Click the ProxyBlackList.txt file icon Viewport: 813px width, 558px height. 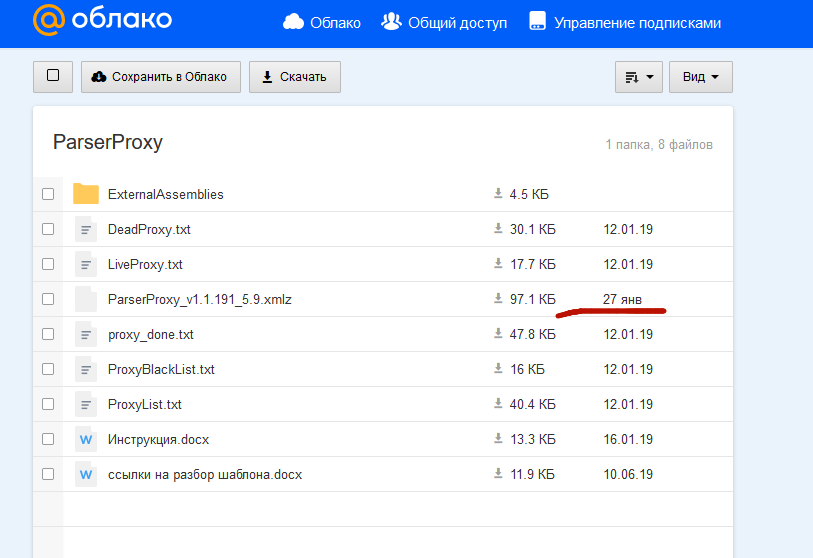pos(86,369)
